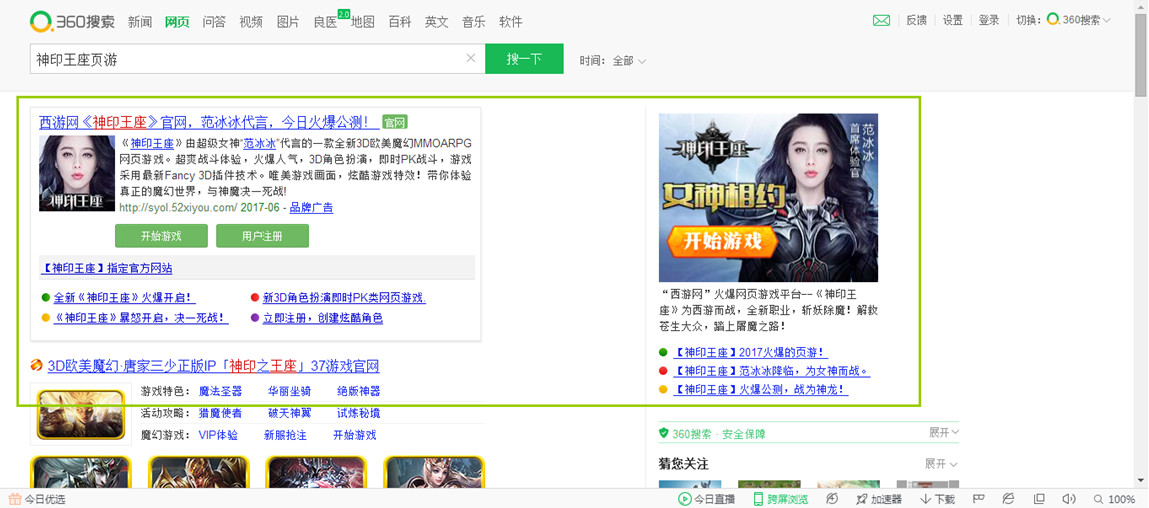Open the syol.52xiyou.com URL text
The image size is (1149, 508).
tap(178, 208)
